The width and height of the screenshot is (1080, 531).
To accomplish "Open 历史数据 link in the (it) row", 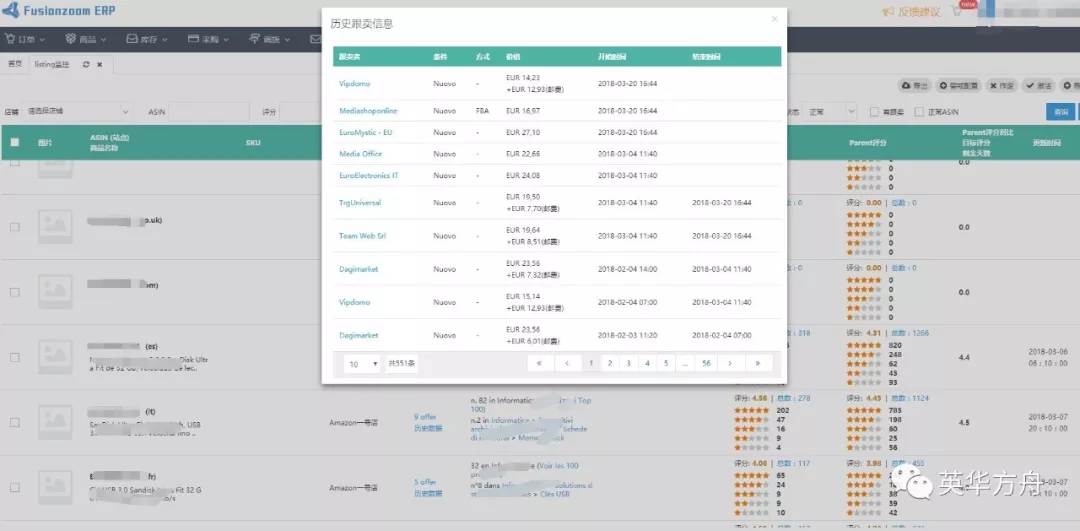I will pos(428,428).
